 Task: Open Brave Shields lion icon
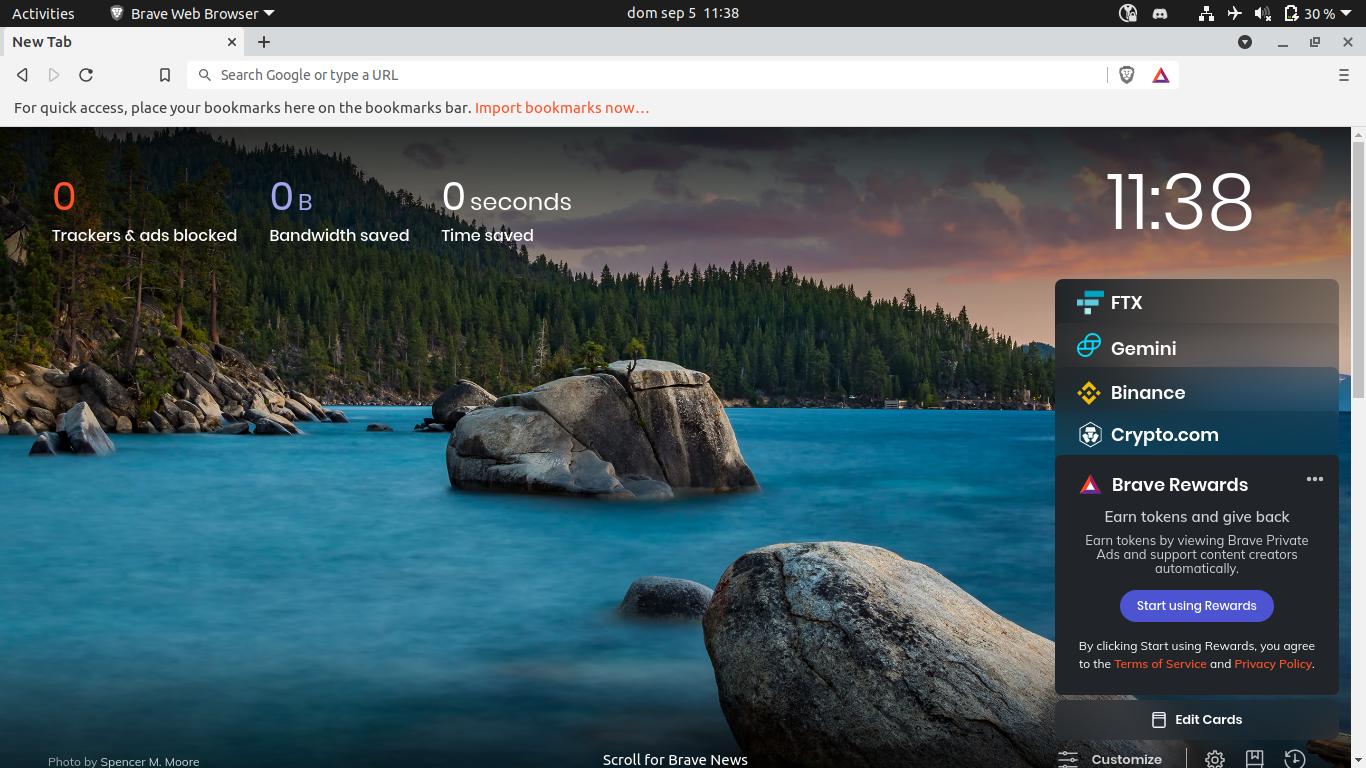[1127, 75]
